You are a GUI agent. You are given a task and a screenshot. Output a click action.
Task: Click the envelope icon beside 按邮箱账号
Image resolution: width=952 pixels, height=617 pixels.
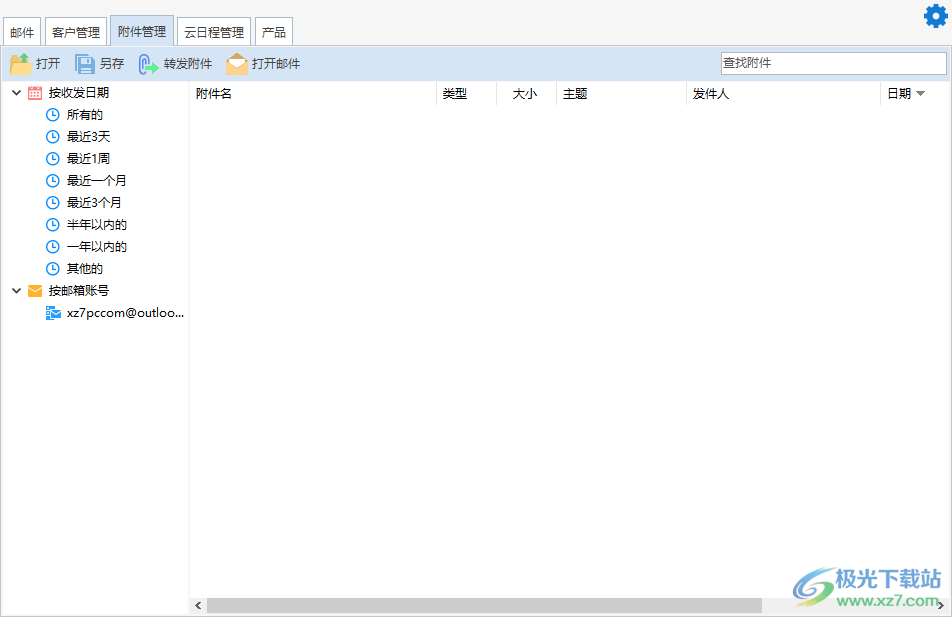(35, 290)
